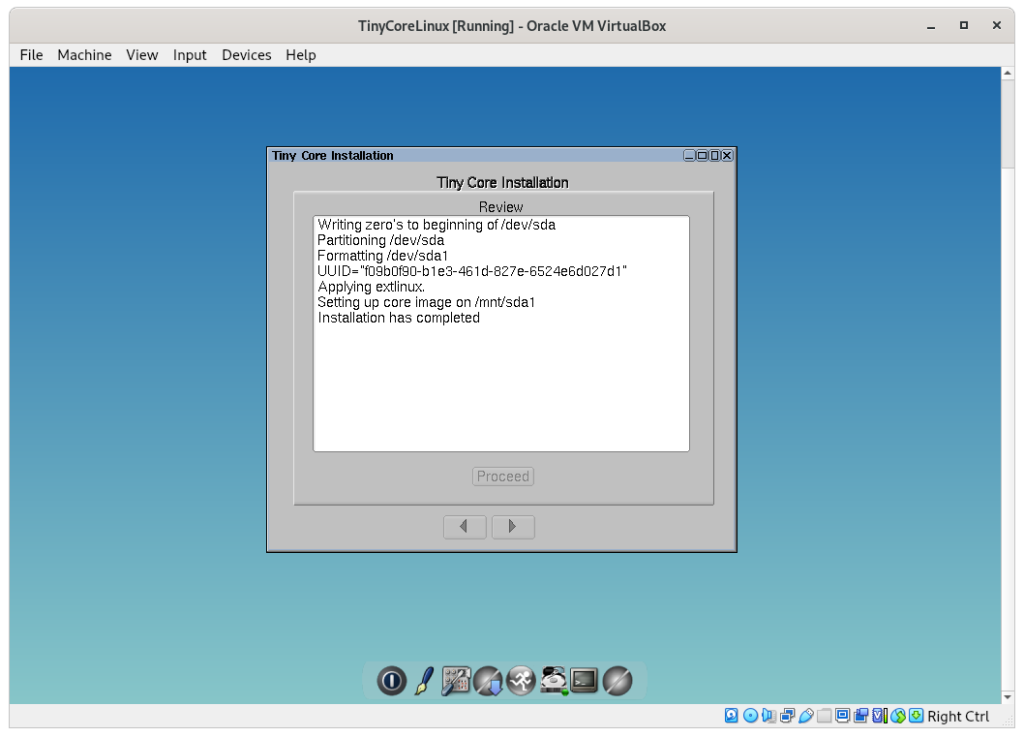The height and width of the screenshot is (737, 1024).
Task: Launch the paint editor from the dock
Action: coord(423,681)
